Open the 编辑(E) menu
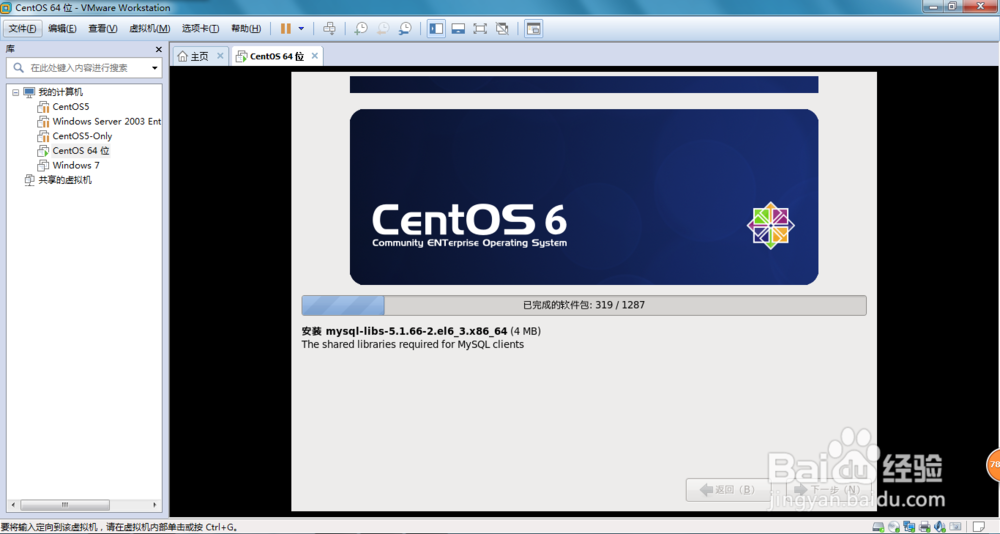 pyautogui.click(x=62, y=29)
